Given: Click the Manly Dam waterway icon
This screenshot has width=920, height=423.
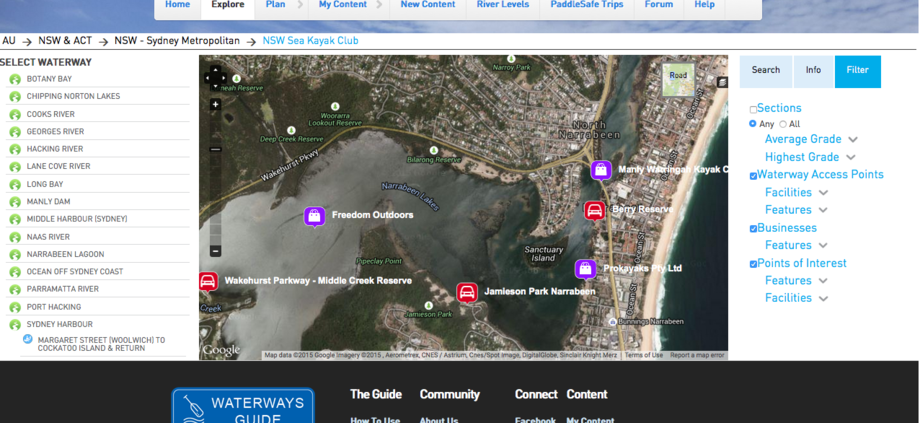Looking at the screenshot, I should click(x=15, y=202).
